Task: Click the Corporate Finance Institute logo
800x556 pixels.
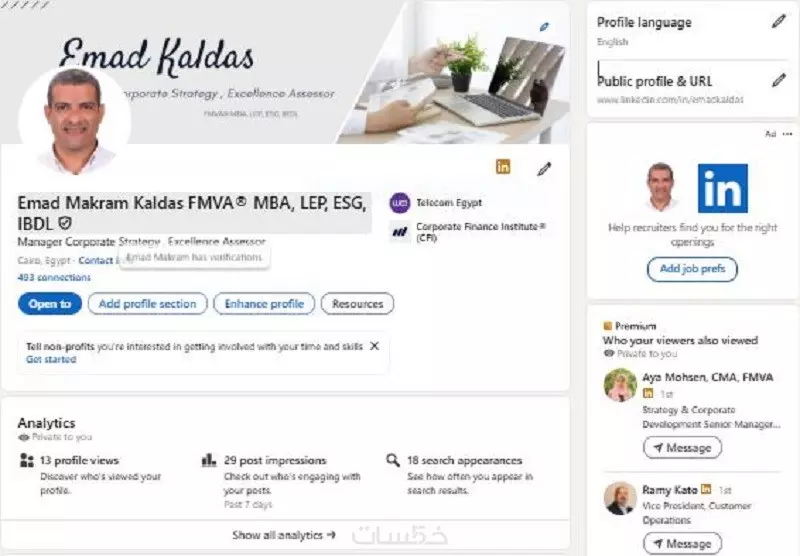Action: click(x=399, y=232)
